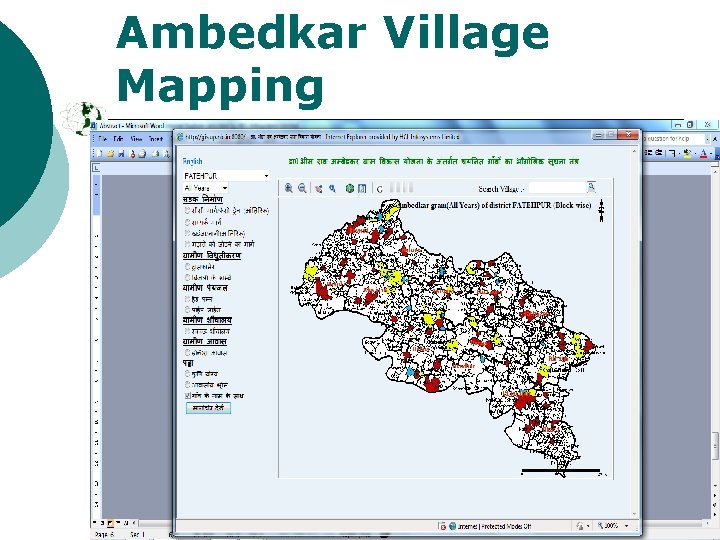Screen dimensions: 720x540
Task: Open the FATEHPUR district dropdown
Action: (x=226, y=176)
